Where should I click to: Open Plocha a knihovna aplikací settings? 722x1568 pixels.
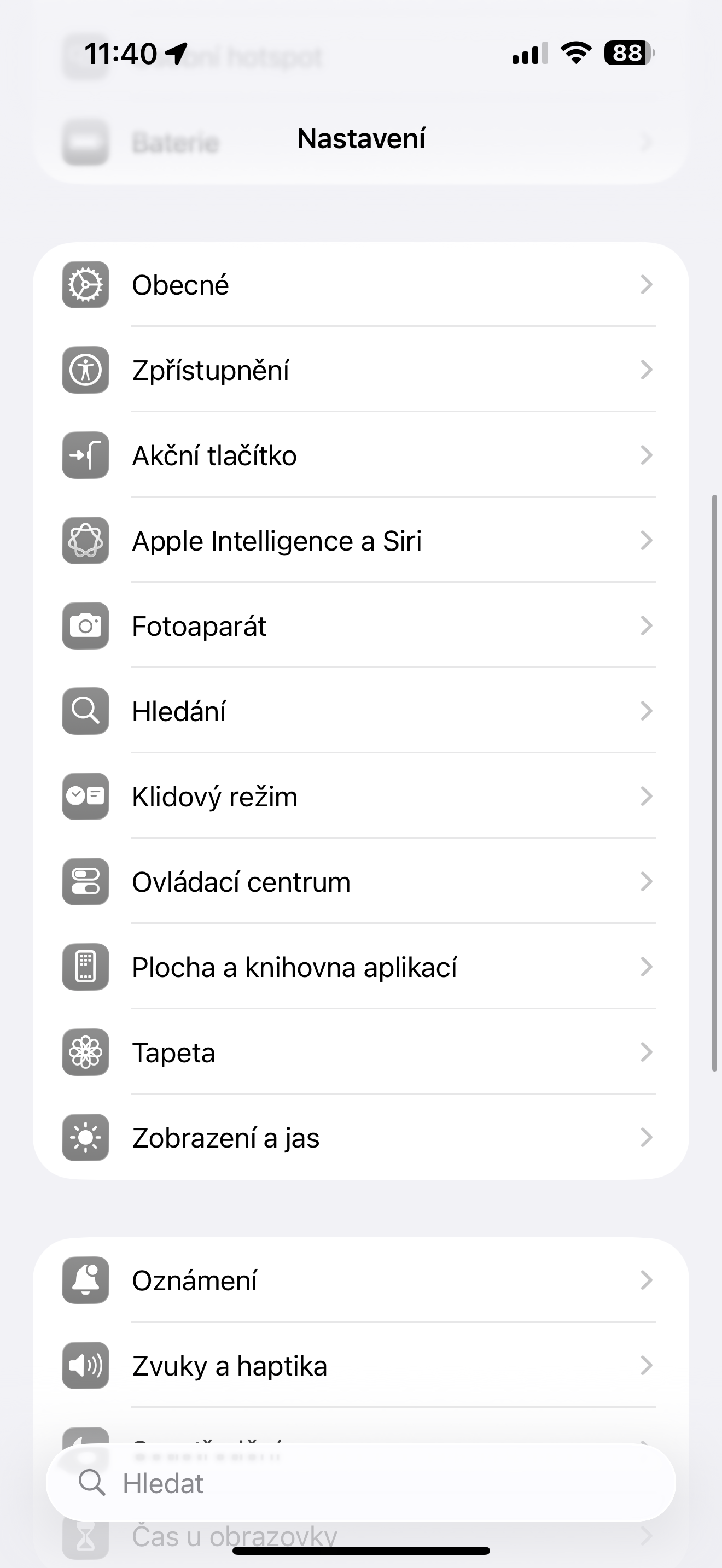coord(294,967)
